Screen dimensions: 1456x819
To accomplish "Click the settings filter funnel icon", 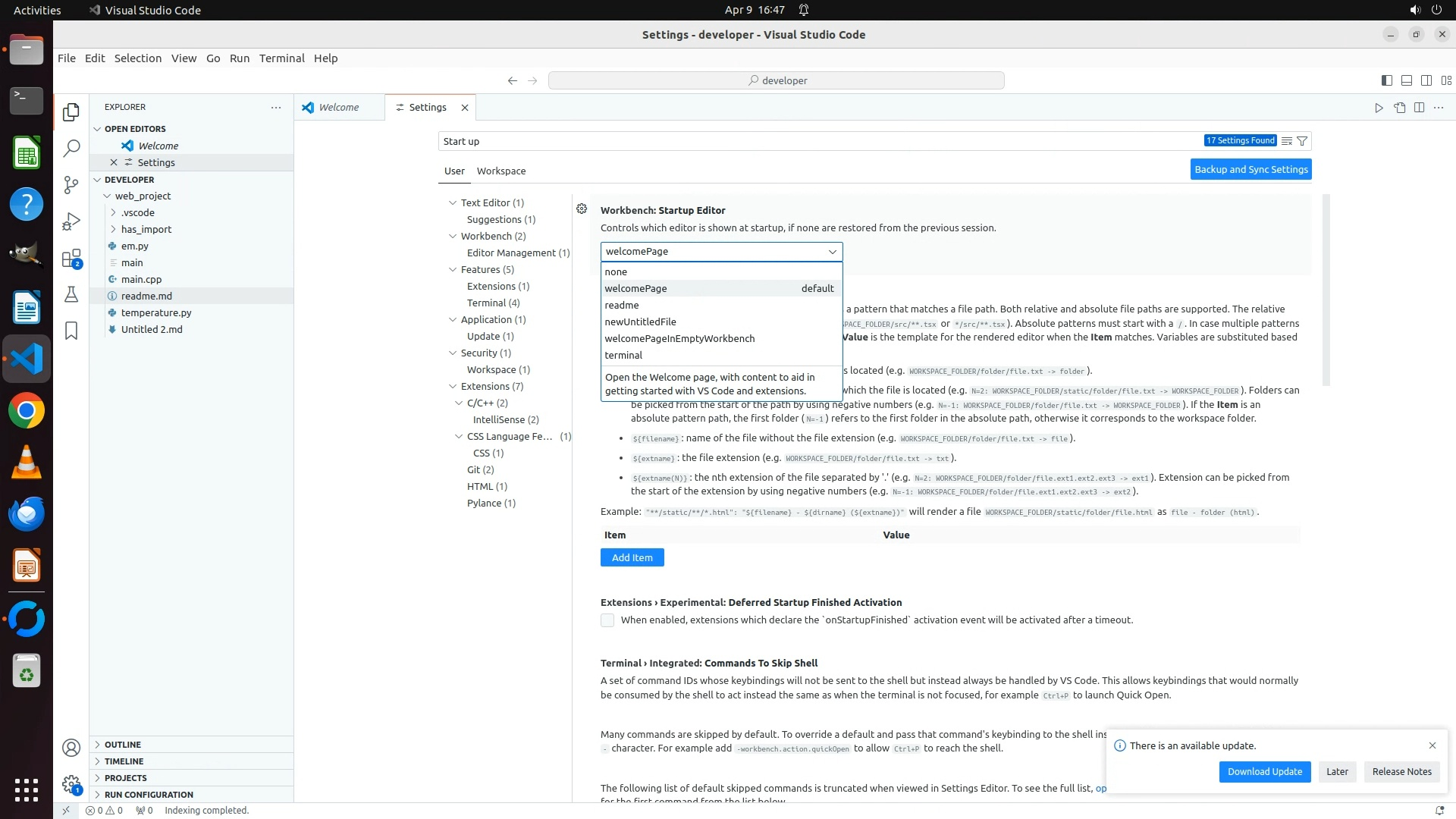I will point(1302,141).
